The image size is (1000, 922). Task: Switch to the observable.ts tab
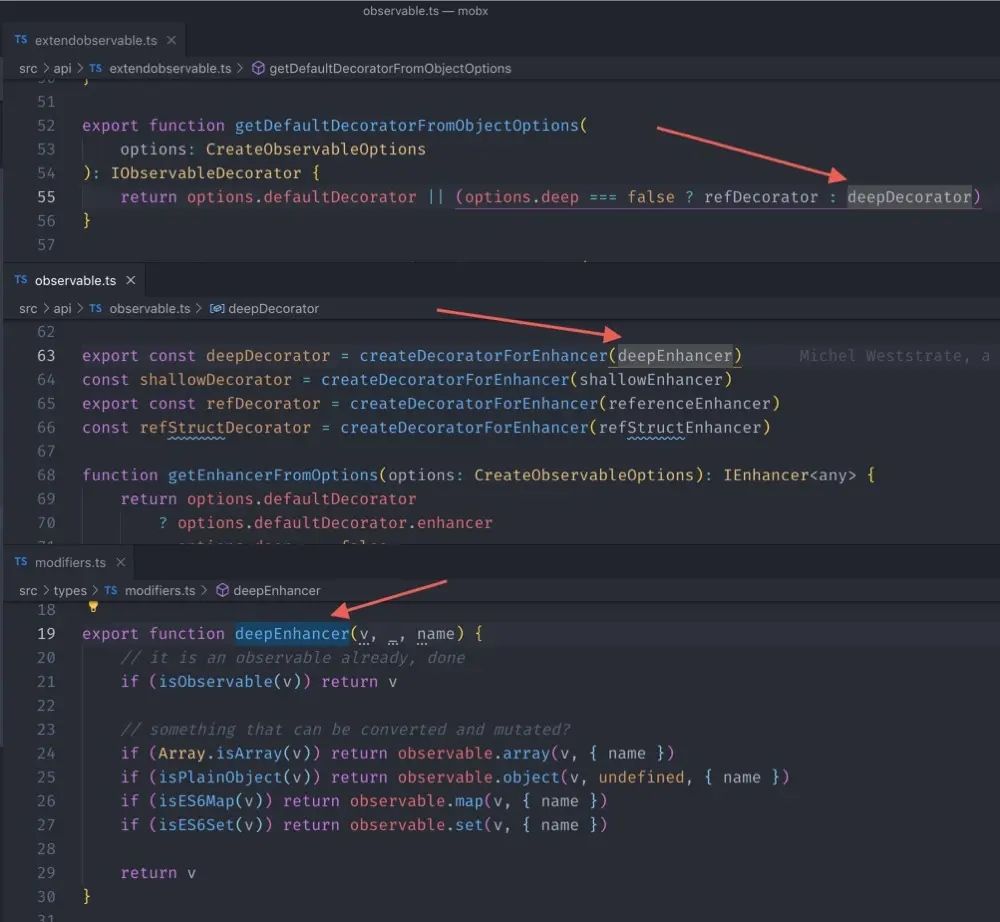coord(78,280)
